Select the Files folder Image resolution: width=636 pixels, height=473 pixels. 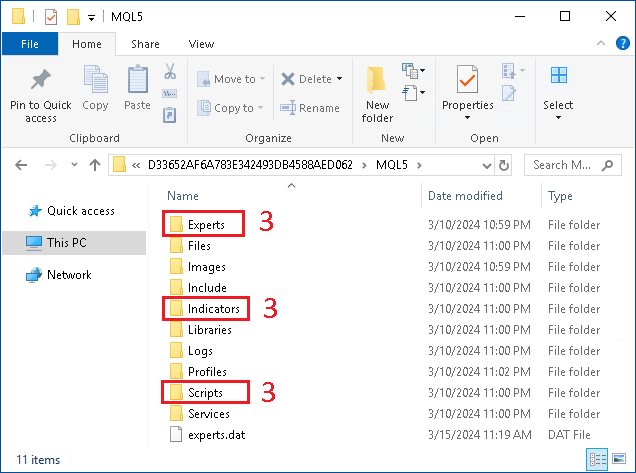coord(190,246)
